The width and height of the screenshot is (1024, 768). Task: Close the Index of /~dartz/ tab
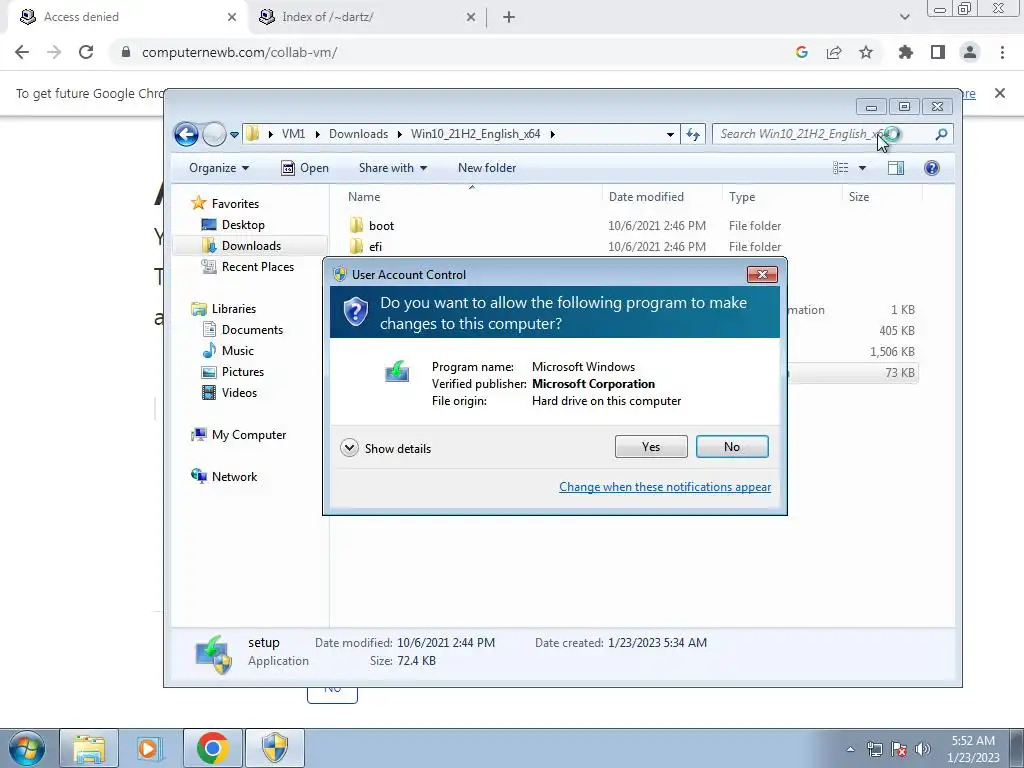(x=471, y=17)
